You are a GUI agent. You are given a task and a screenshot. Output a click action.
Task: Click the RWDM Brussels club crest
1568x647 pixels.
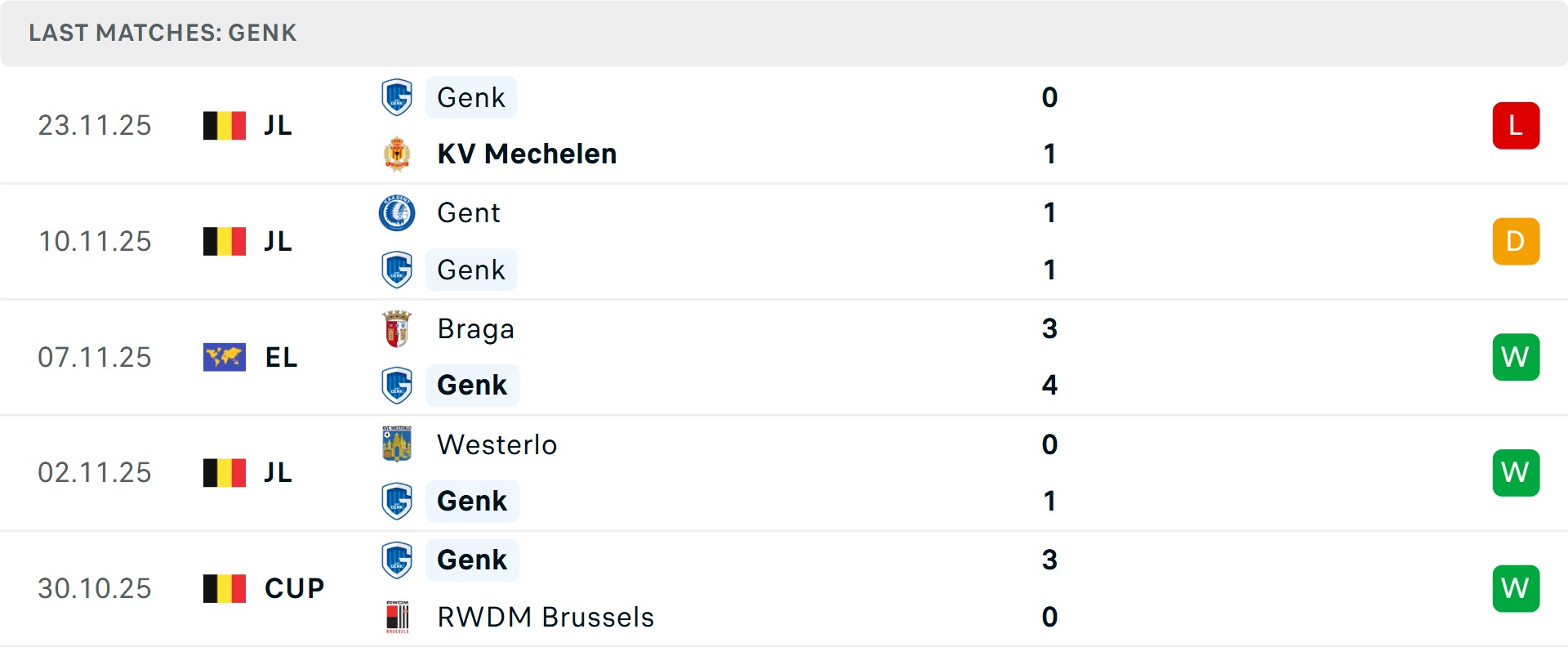coord(397,617)
